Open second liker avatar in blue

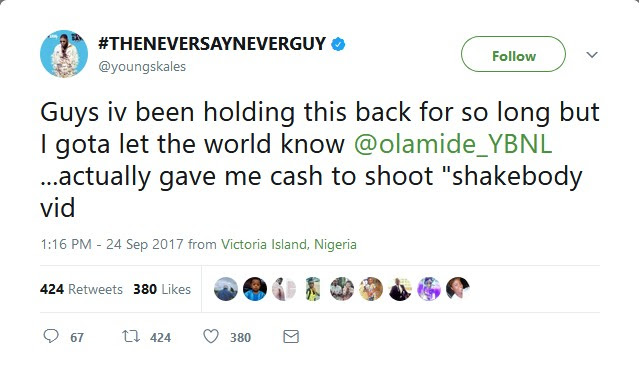click(255, 289)
